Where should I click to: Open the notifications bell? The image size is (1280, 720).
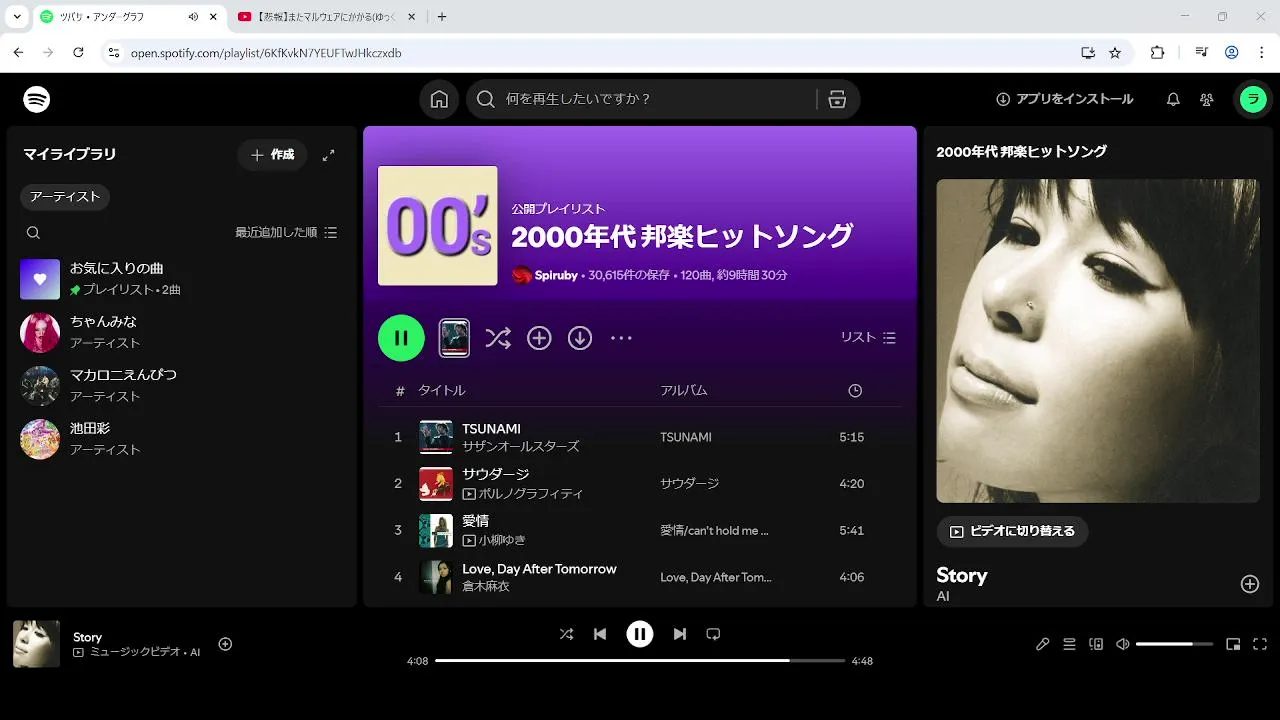(1173, 99)
